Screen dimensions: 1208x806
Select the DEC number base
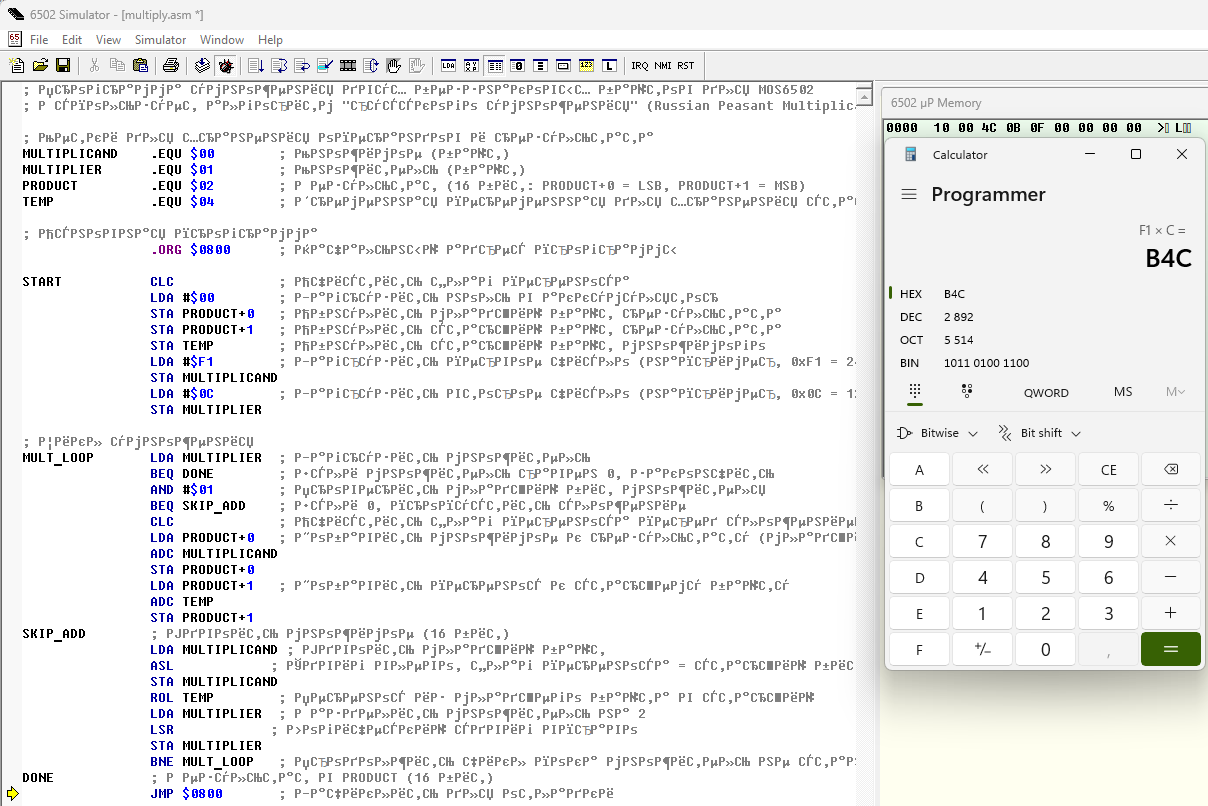[x=911, y=317]
